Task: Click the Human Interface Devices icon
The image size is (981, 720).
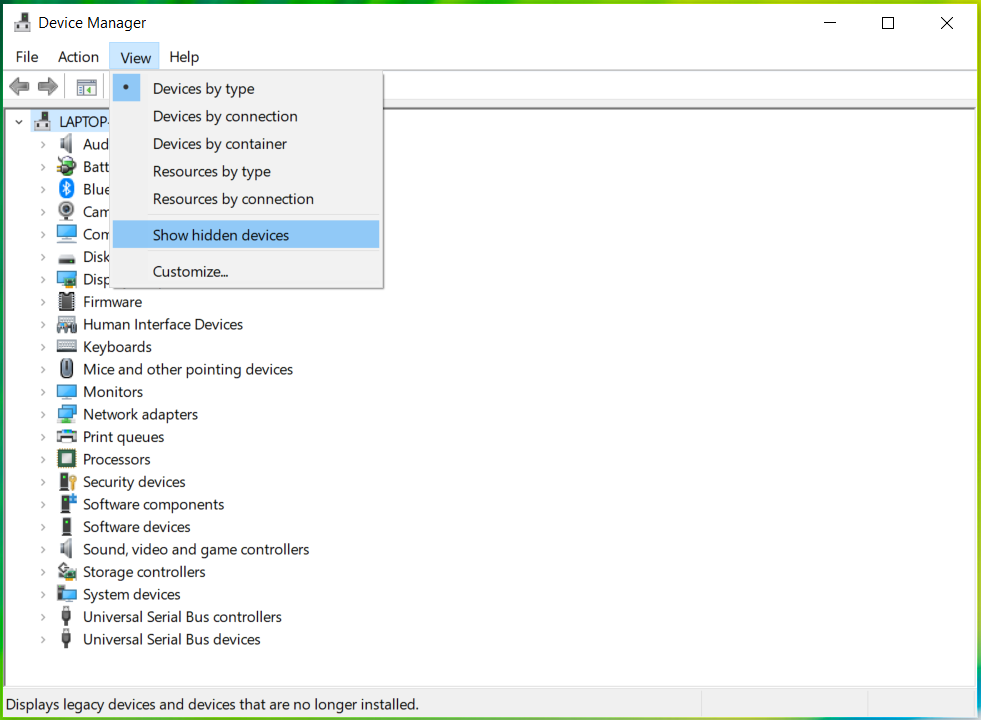Action: coord(66,324)
